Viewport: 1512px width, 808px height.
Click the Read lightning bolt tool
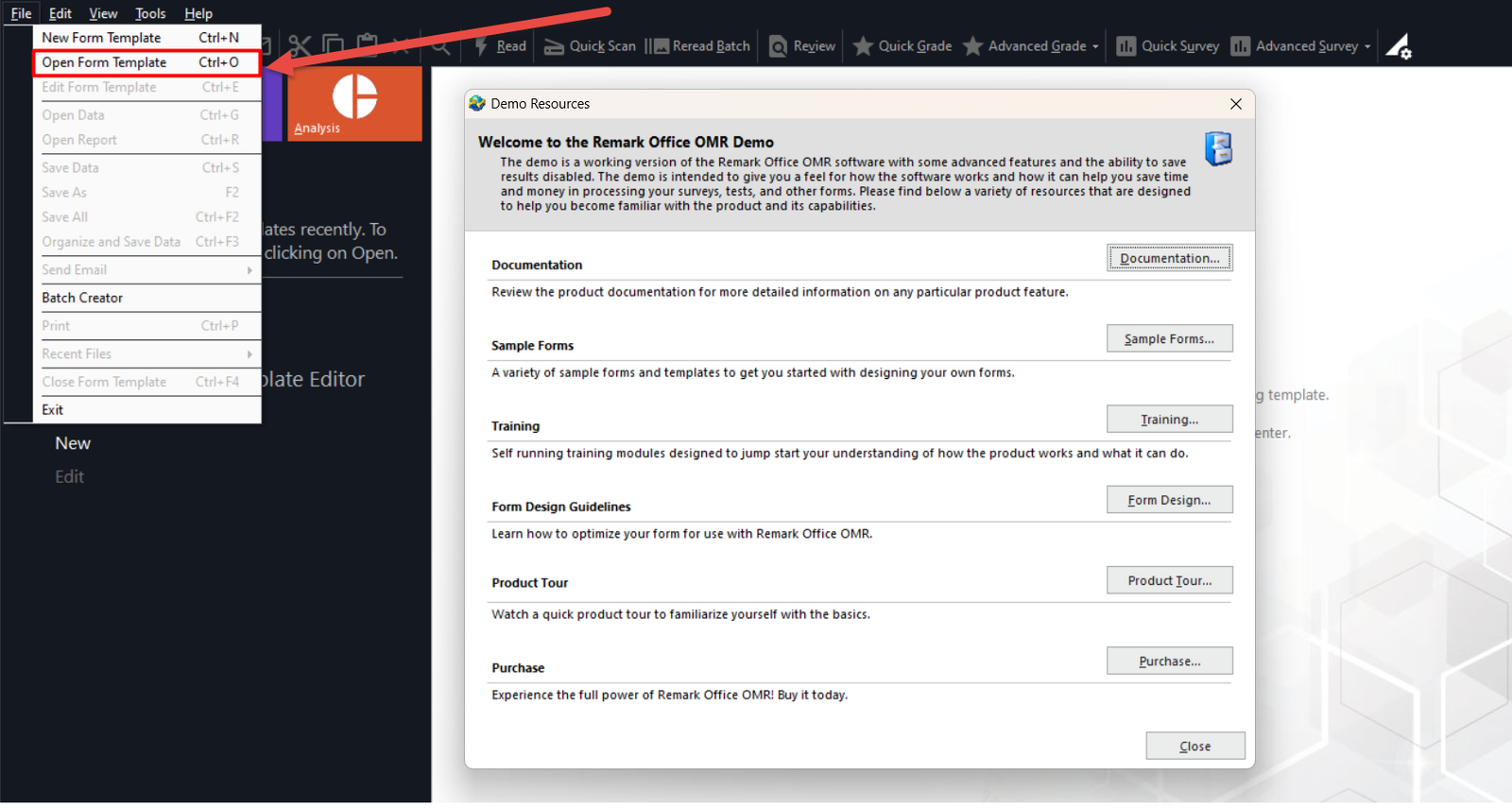coord(500,46)
